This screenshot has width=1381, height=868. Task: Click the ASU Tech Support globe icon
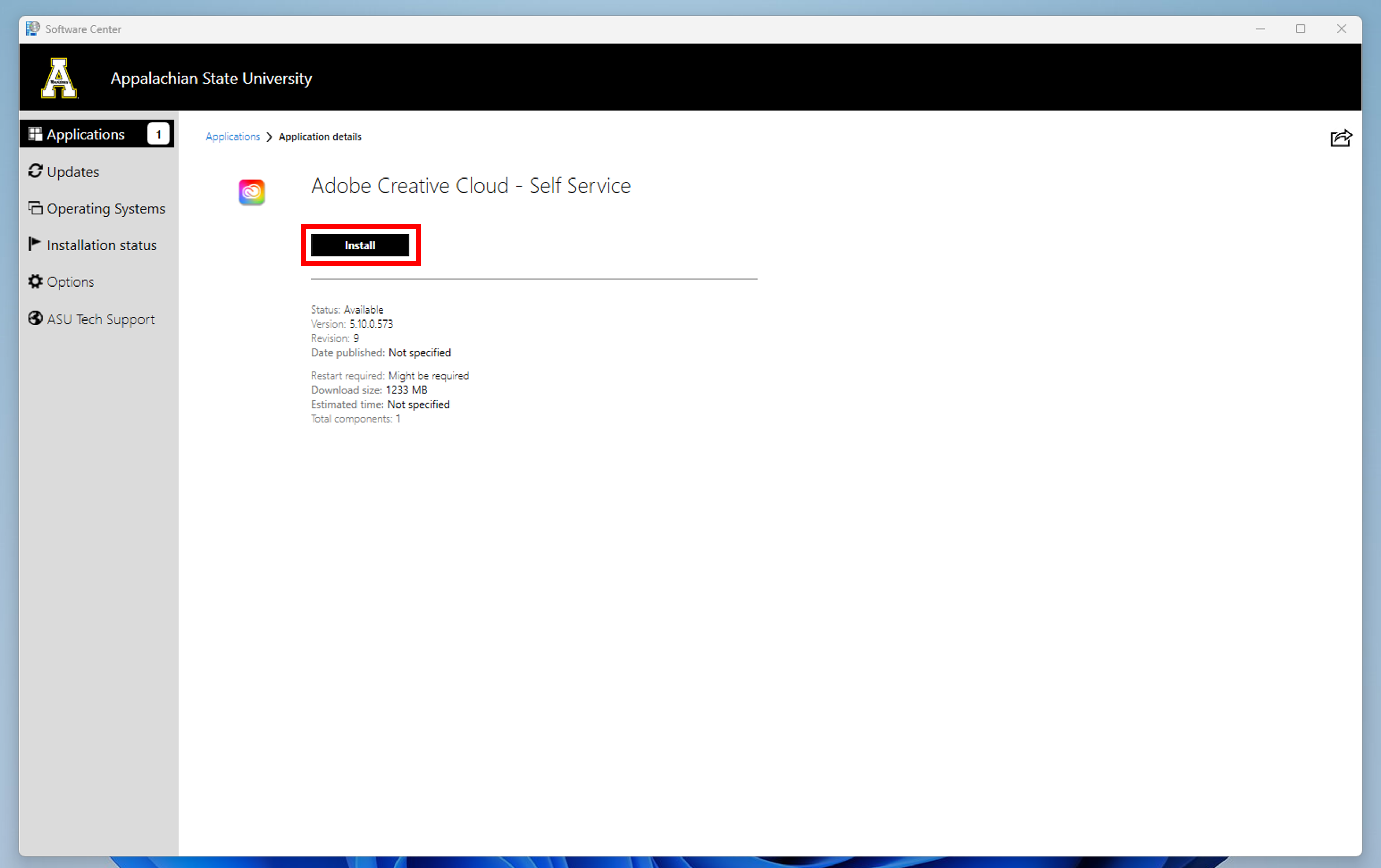[x=35, y=318]
